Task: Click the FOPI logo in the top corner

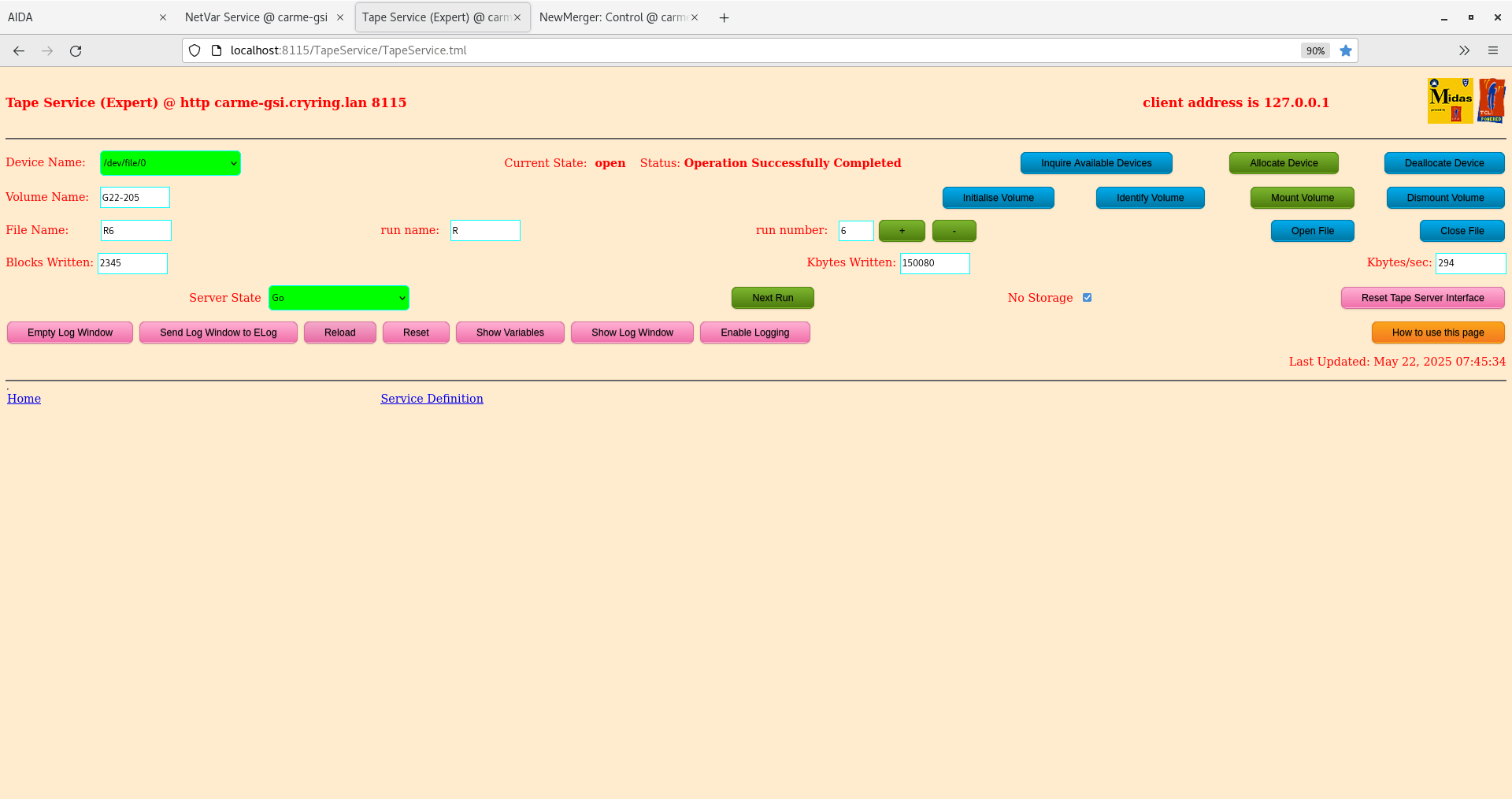Action: coord(1492,101)
